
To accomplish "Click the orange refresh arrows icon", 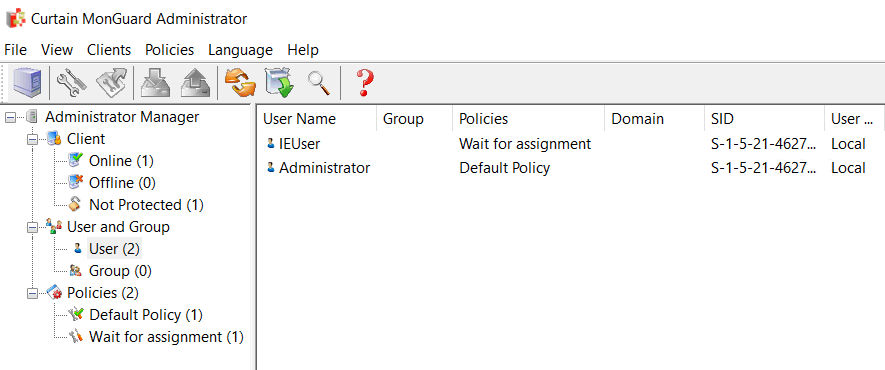I will click(x=240, y=83).
